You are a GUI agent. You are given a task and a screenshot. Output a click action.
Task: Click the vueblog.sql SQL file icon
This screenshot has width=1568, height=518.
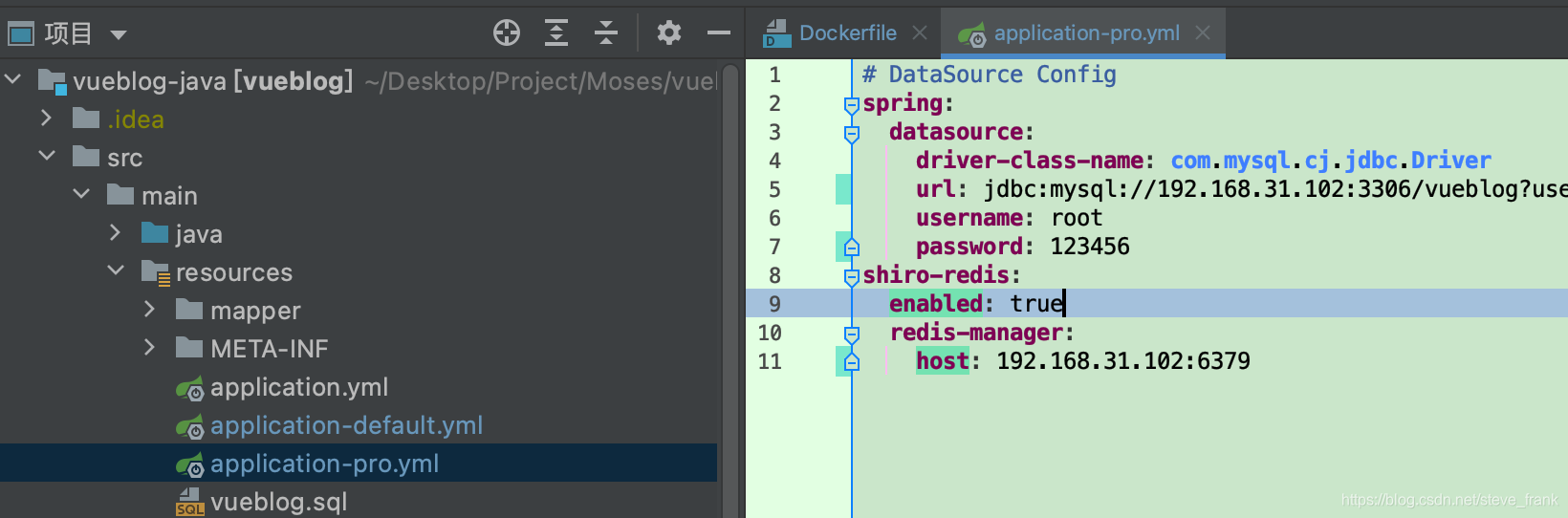pyautogui.click(x=190, y=502)
